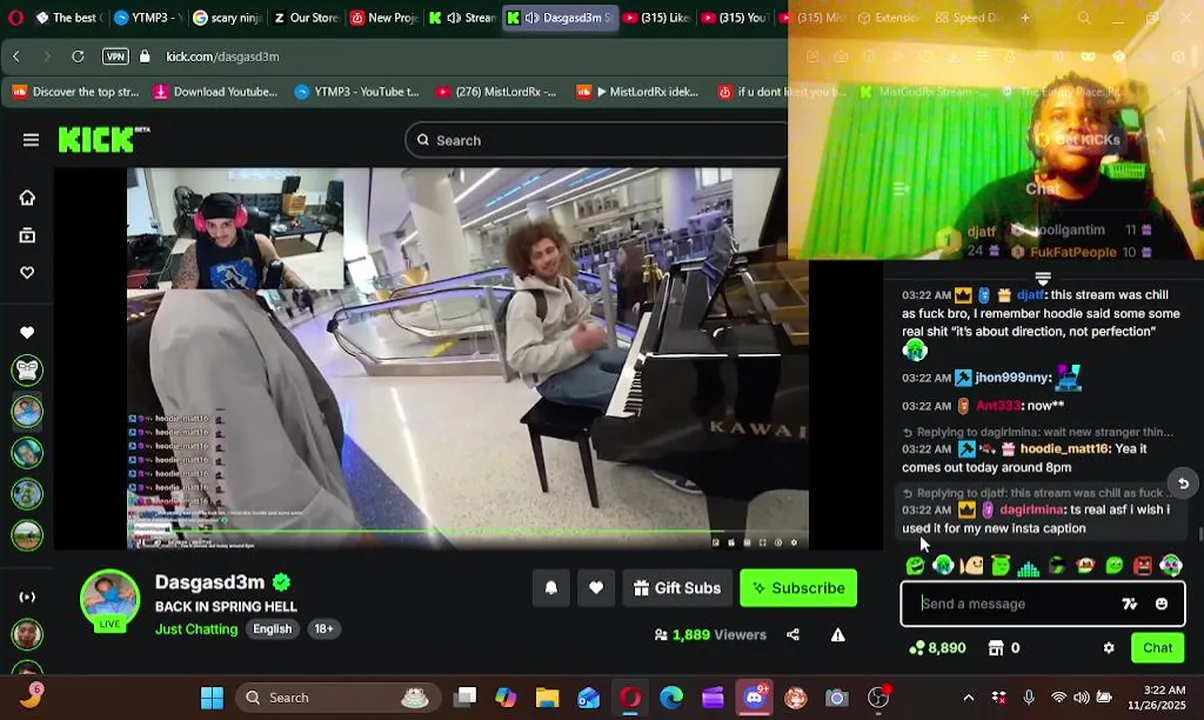
Task: Open Dasgasd3m profile avatar
Action: [x=110, y=599]
